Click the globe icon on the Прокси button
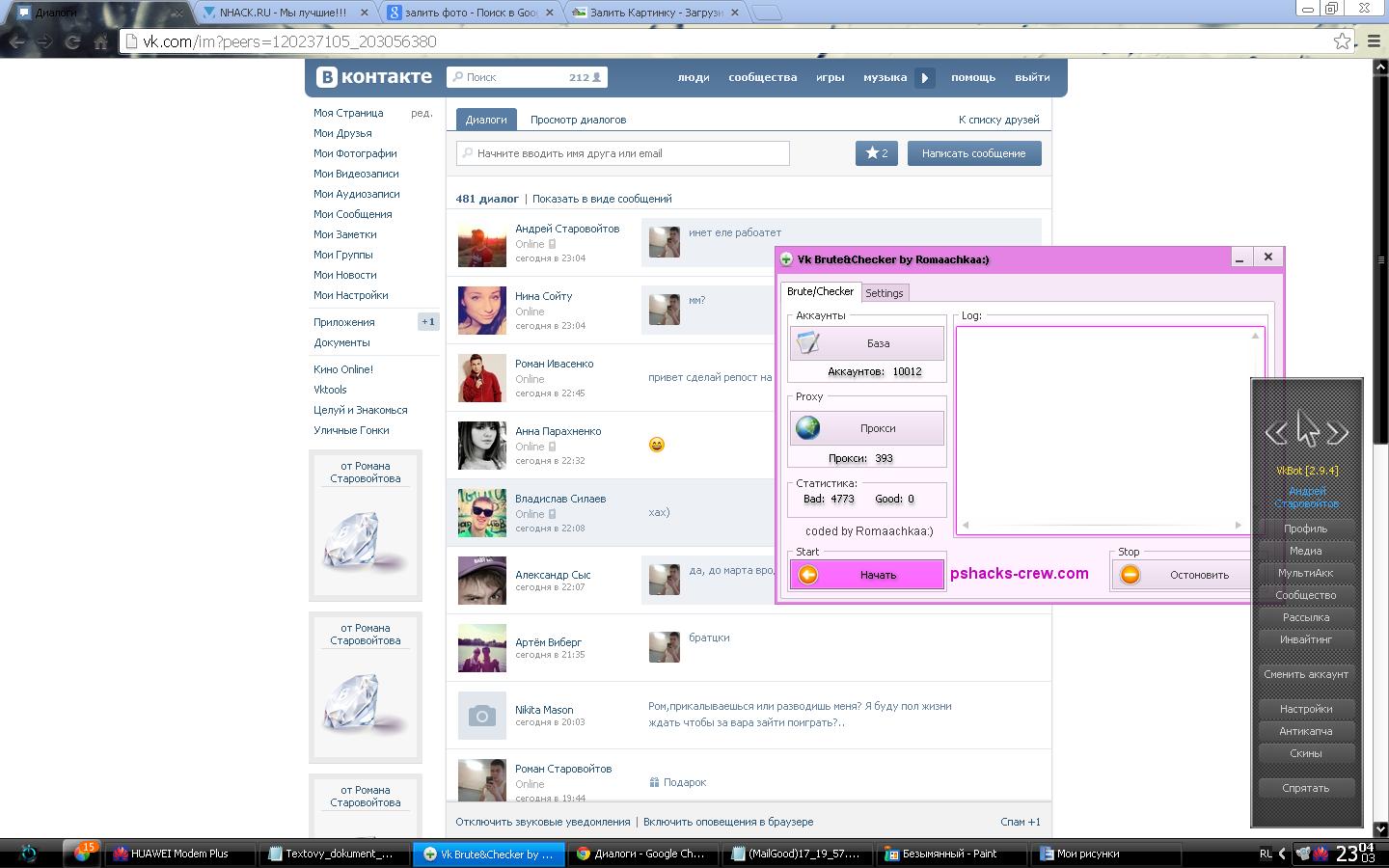This screenshot has width=1389, height=868. (x=808, y=427)
